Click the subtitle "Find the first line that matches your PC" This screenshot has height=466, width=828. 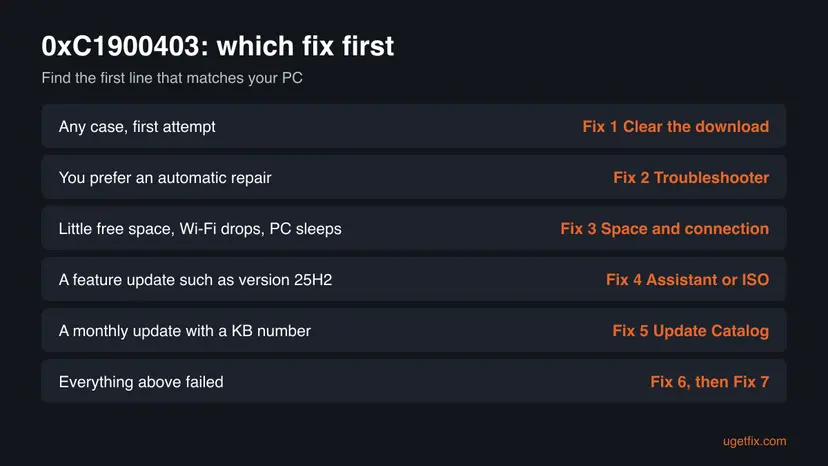click(x=172, y=78)
